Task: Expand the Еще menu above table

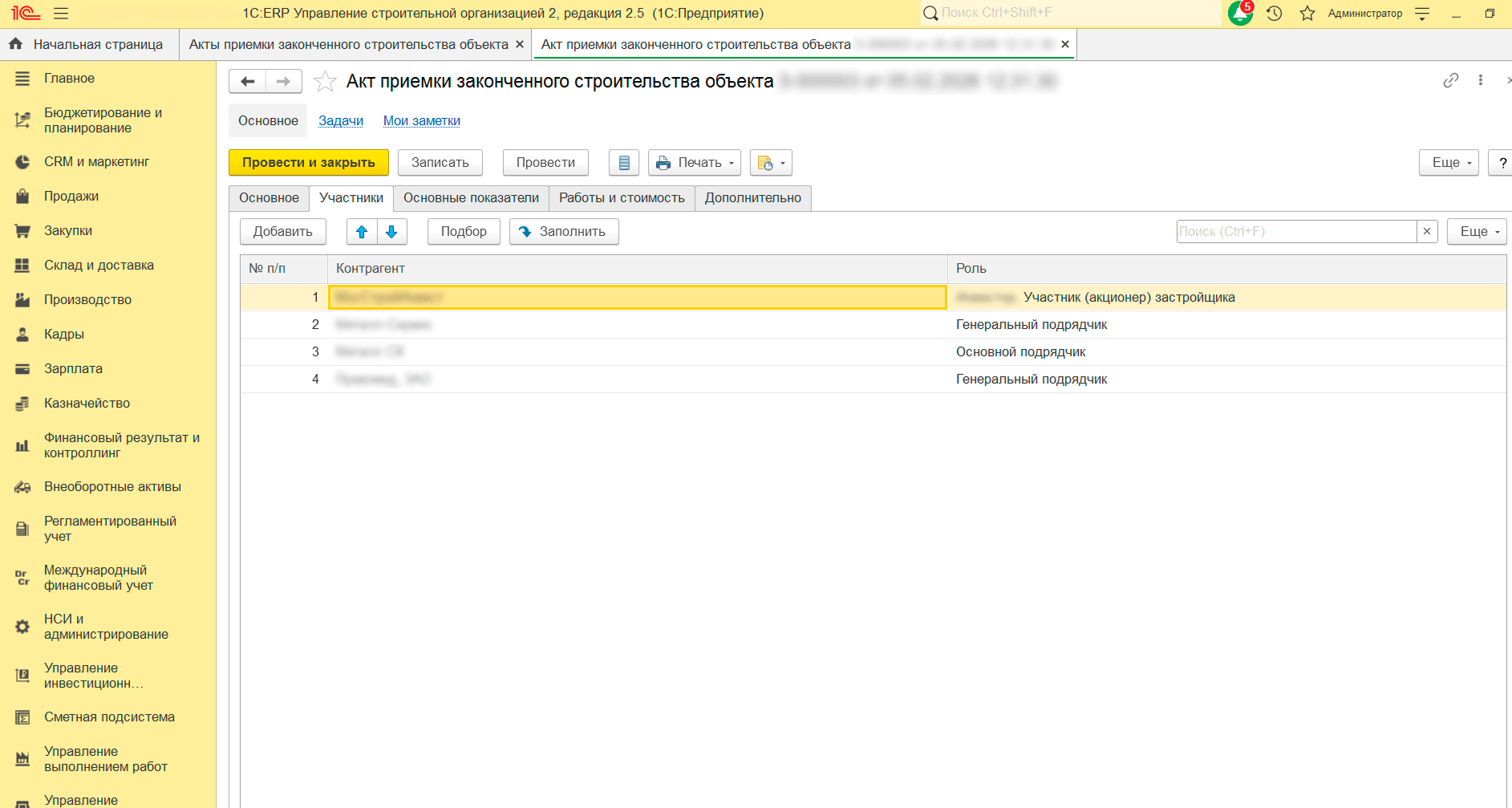Action: [1476, 232]
